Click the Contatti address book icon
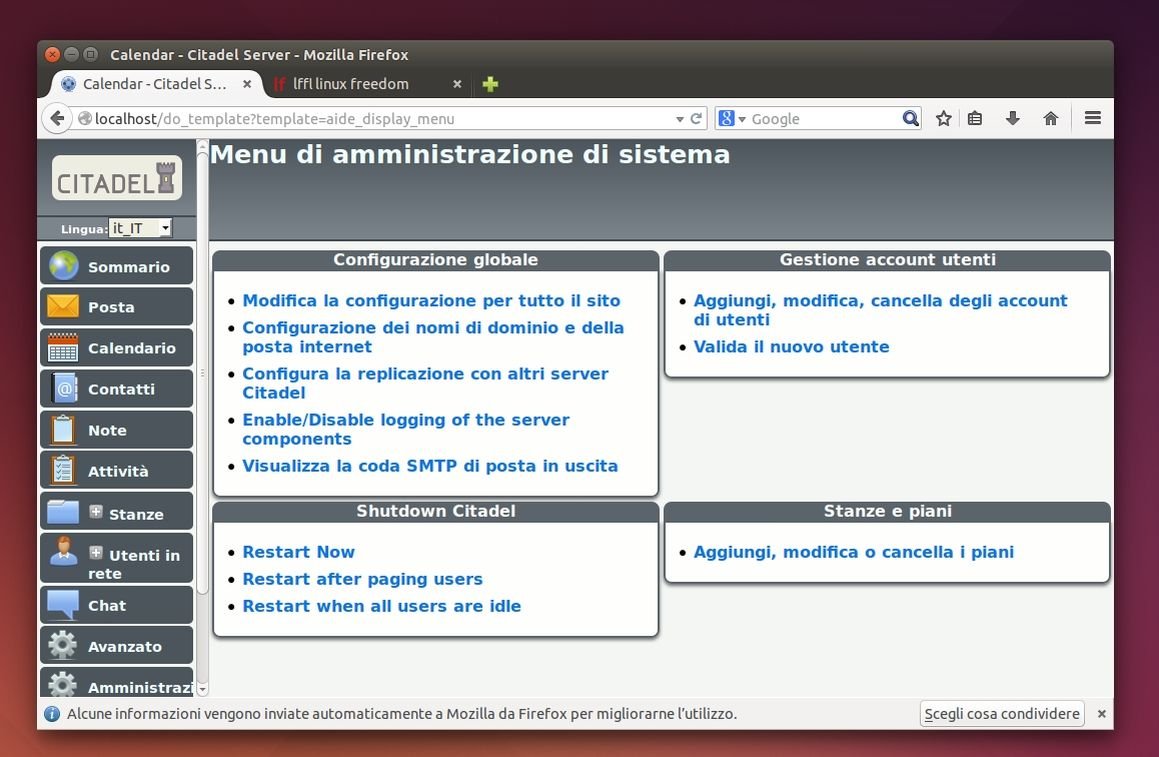1159x757 pixels. 63,389
